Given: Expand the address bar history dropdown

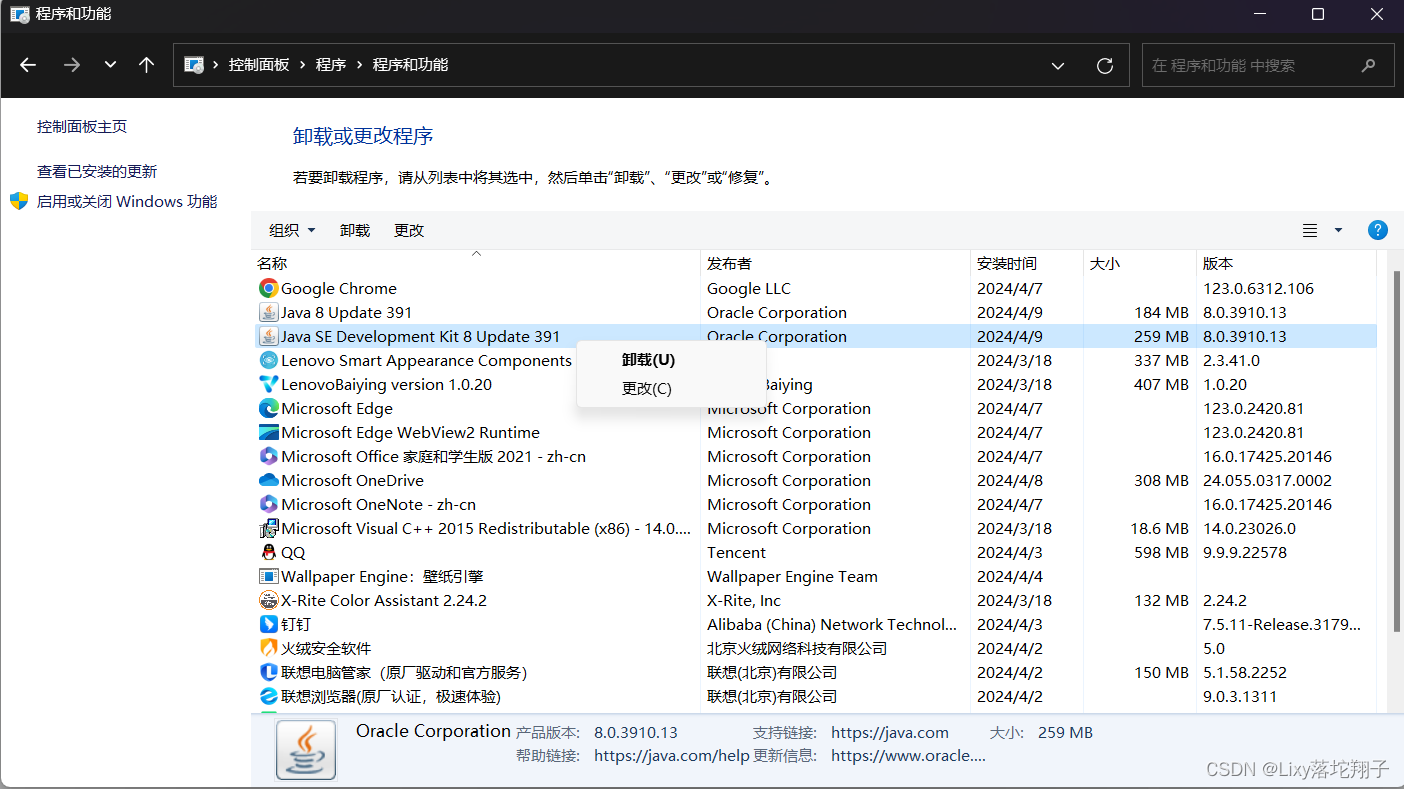Looking at the screenshot, I should (1058, 65).
